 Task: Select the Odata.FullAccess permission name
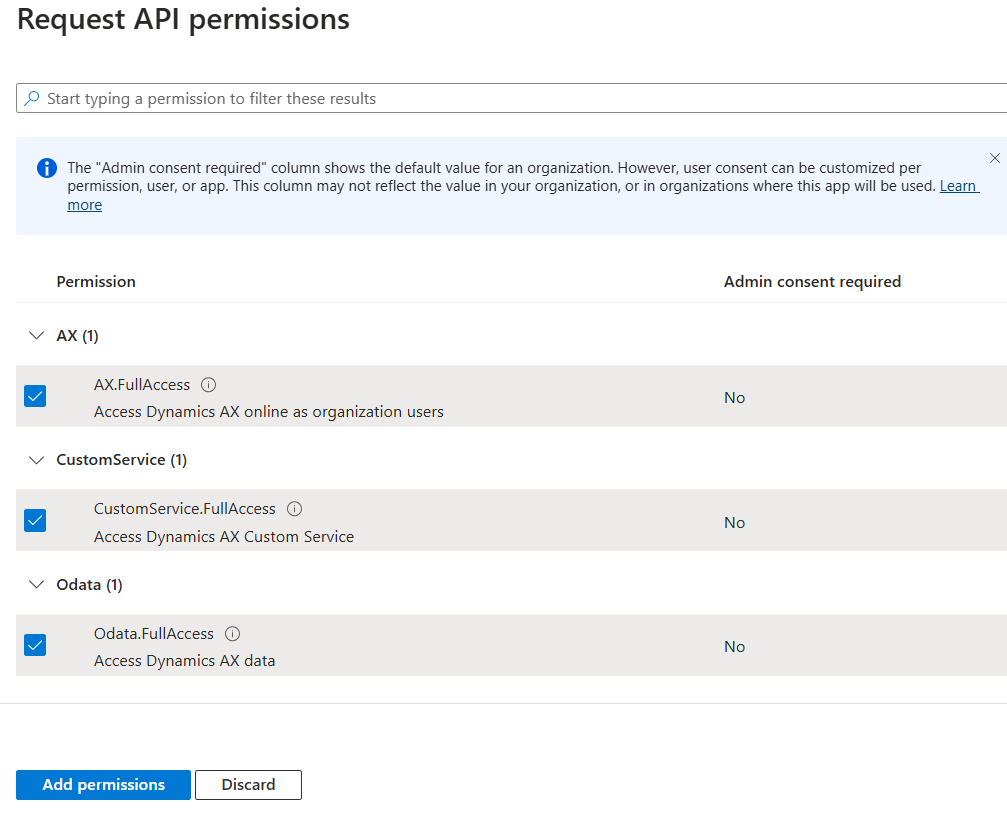(x=154, y=634)
